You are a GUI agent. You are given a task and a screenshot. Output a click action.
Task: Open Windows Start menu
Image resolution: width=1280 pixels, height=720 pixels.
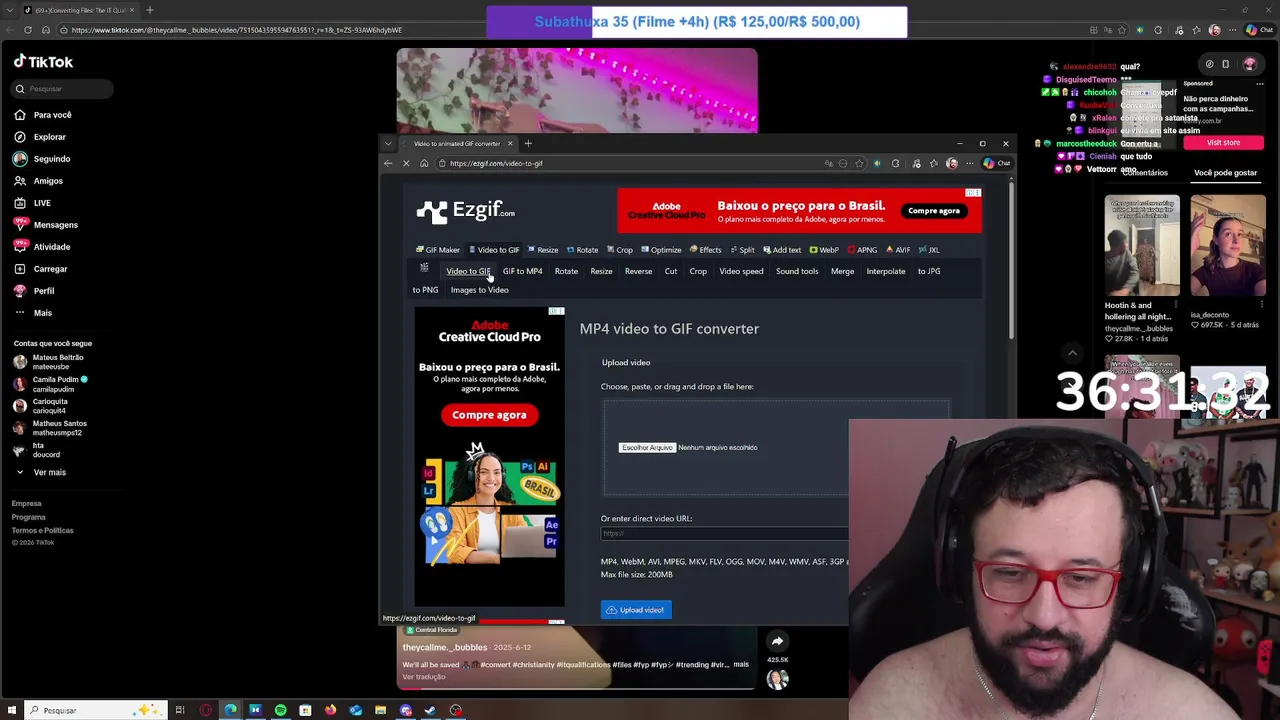point(11,710)
